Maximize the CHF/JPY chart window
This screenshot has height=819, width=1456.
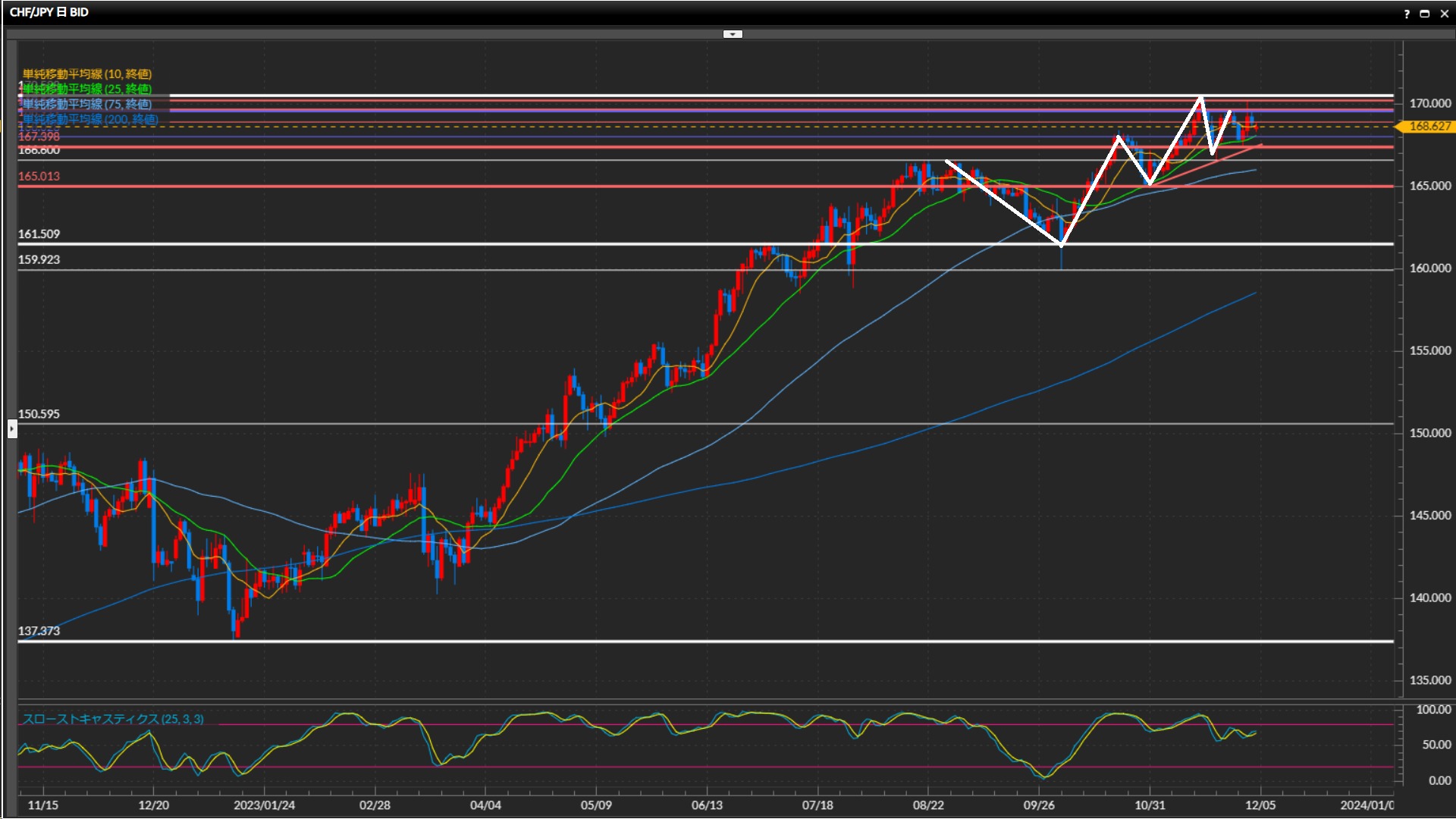[x=1425, y=14]
